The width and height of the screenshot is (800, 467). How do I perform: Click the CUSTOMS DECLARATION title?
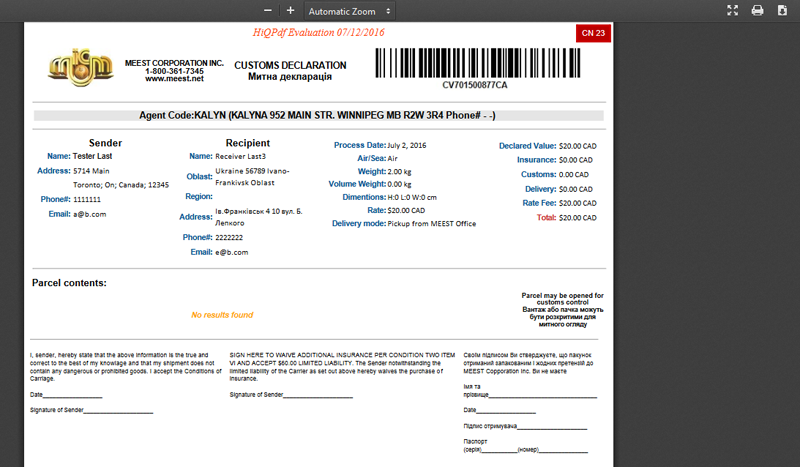pos(290,65)
